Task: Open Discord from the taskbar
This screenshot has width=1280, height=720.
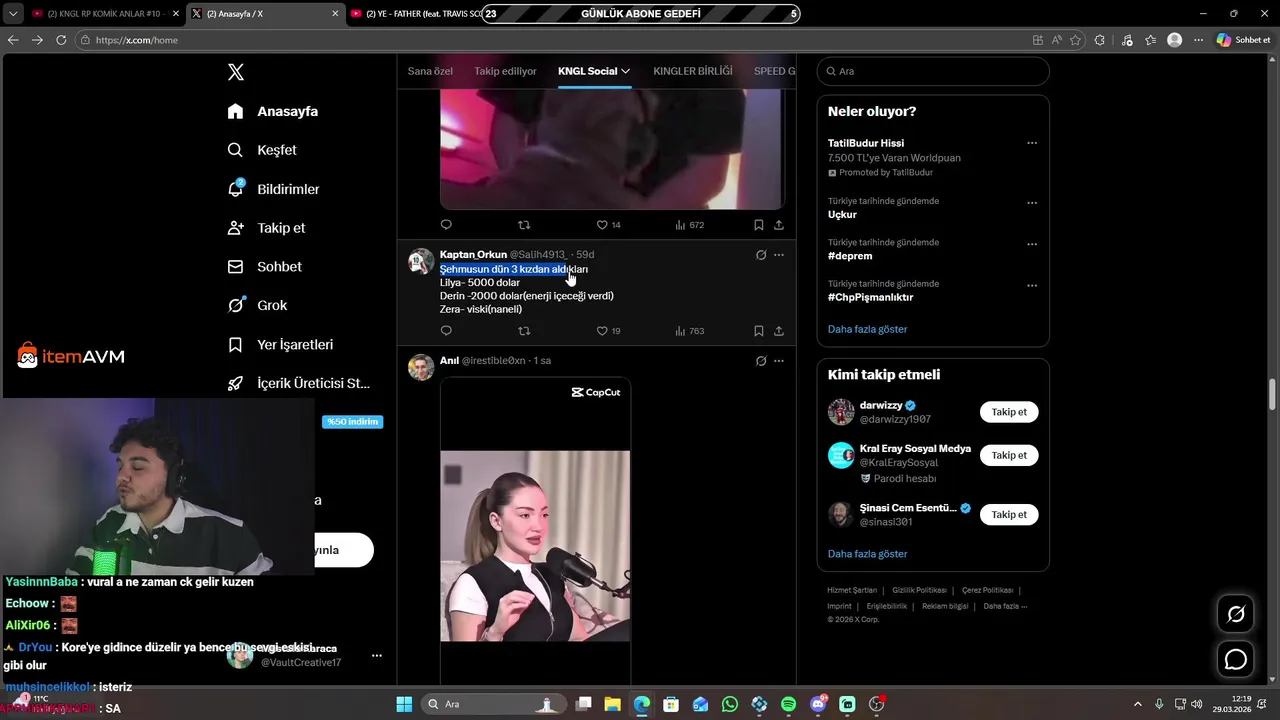Action: pos(818,704)
